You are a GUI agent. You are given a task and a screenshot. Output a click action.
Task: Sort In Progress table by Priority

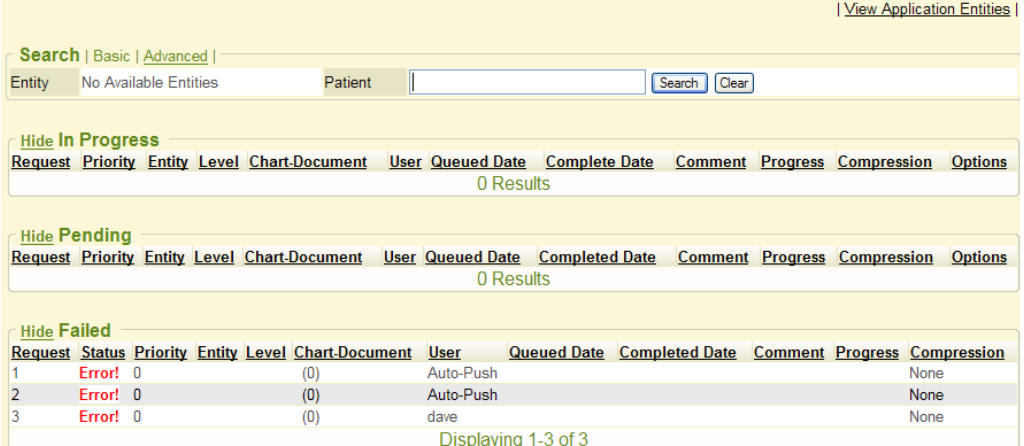tap(108, 162)
